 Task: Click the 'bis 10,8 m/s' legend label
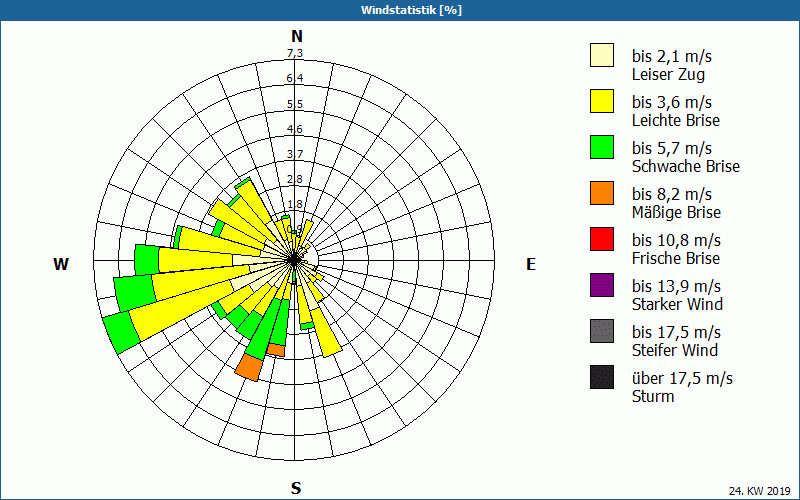point(676,240)
